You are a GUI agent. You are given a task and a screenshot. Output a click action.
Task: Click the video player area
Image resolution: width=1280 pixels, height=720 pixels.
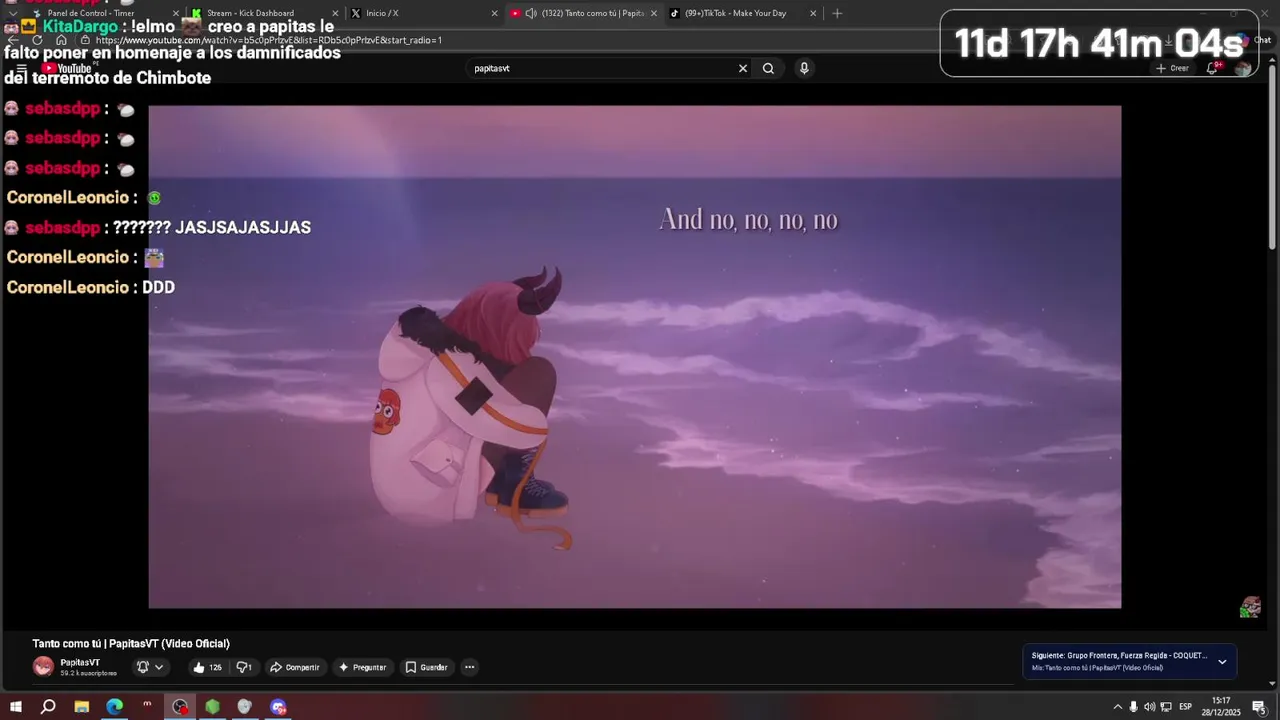(635, 357)
